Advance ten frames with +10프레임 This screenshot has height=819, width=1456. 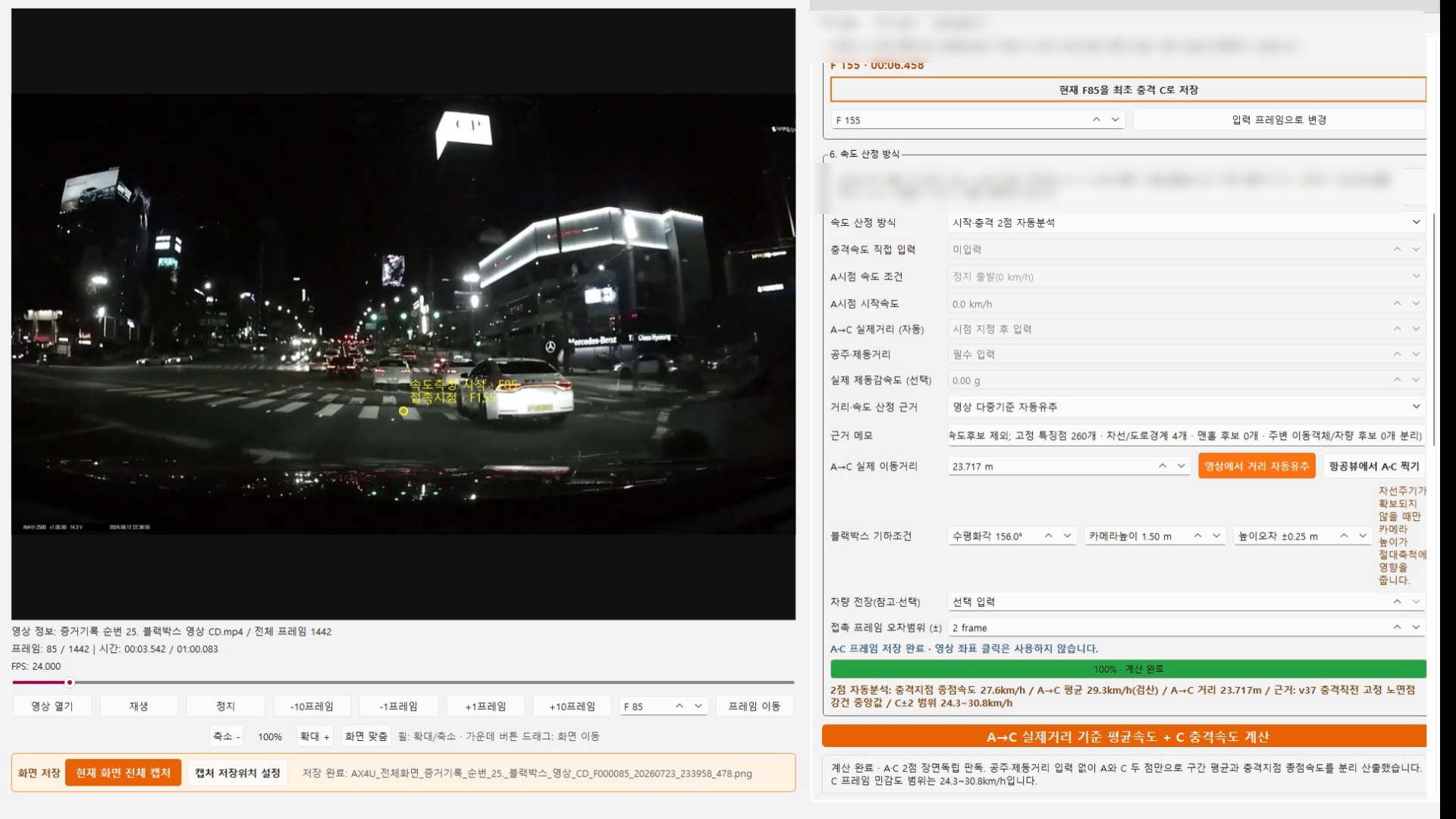(572, 706)
